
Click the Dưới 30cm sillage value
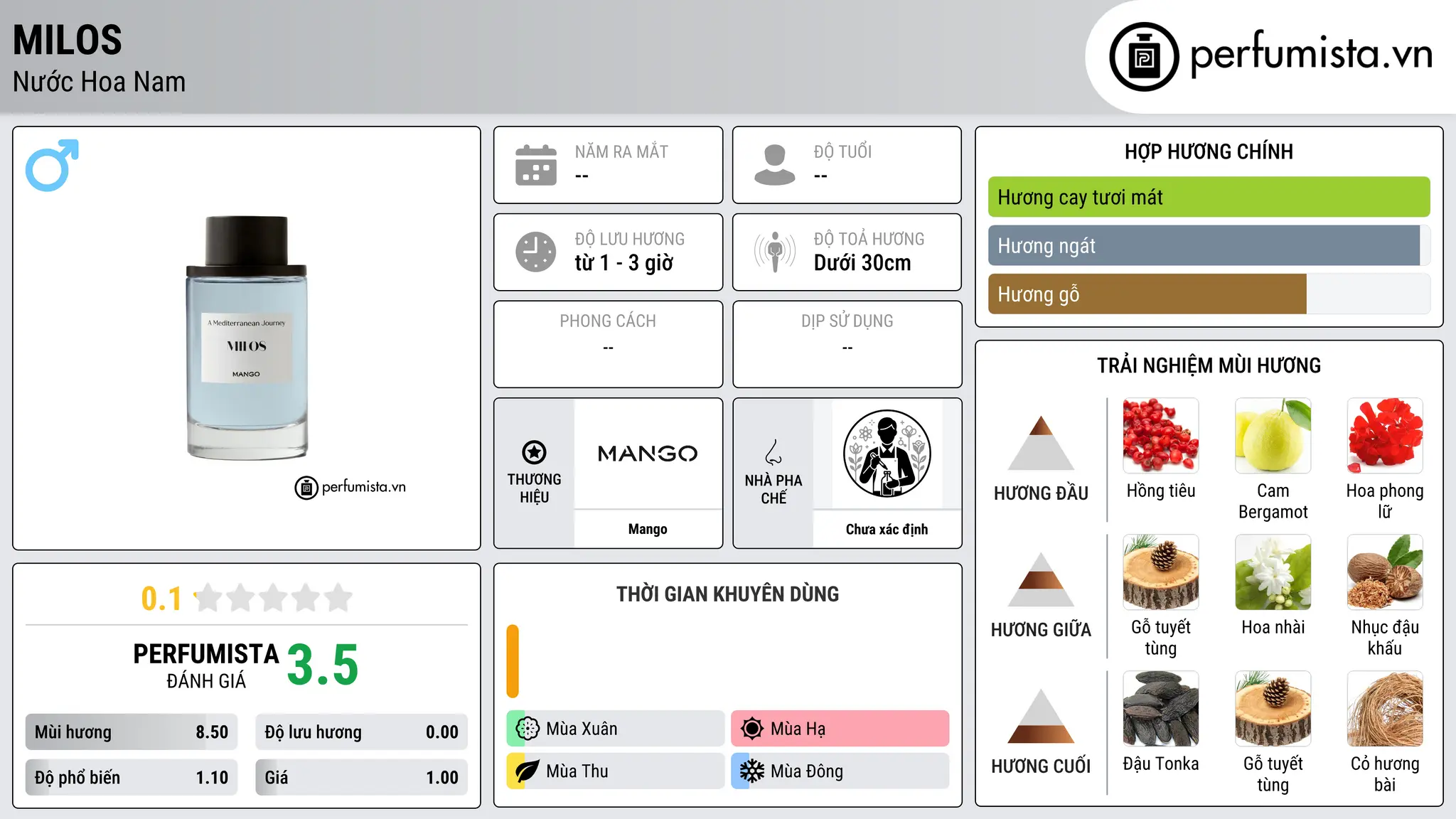[862, 263]
